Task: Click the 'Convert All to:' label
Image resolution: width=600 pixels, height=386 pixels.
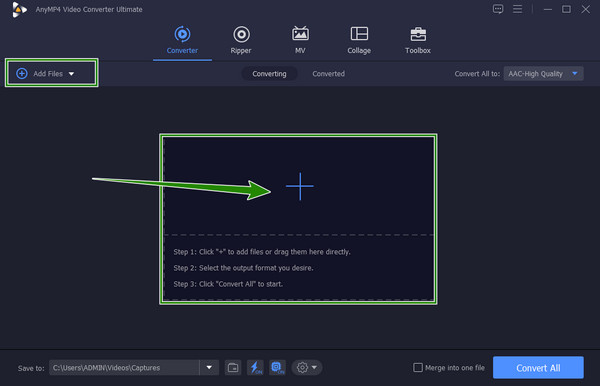Action: point(477,74)
